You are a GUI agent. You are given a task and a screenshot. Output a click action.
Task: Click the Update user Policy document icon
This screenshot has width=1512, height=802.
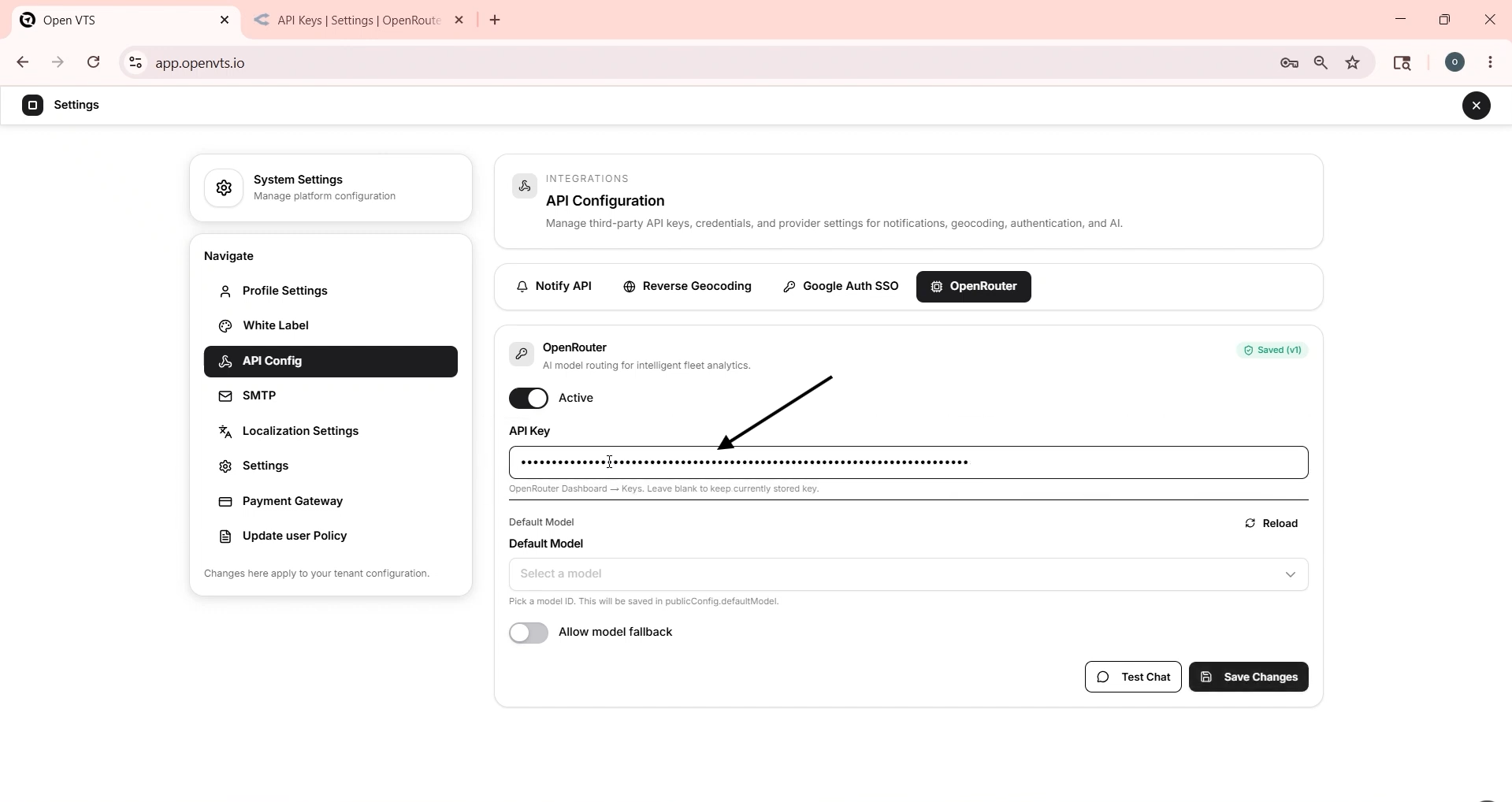pyautogui.click(x=225, y=537)
